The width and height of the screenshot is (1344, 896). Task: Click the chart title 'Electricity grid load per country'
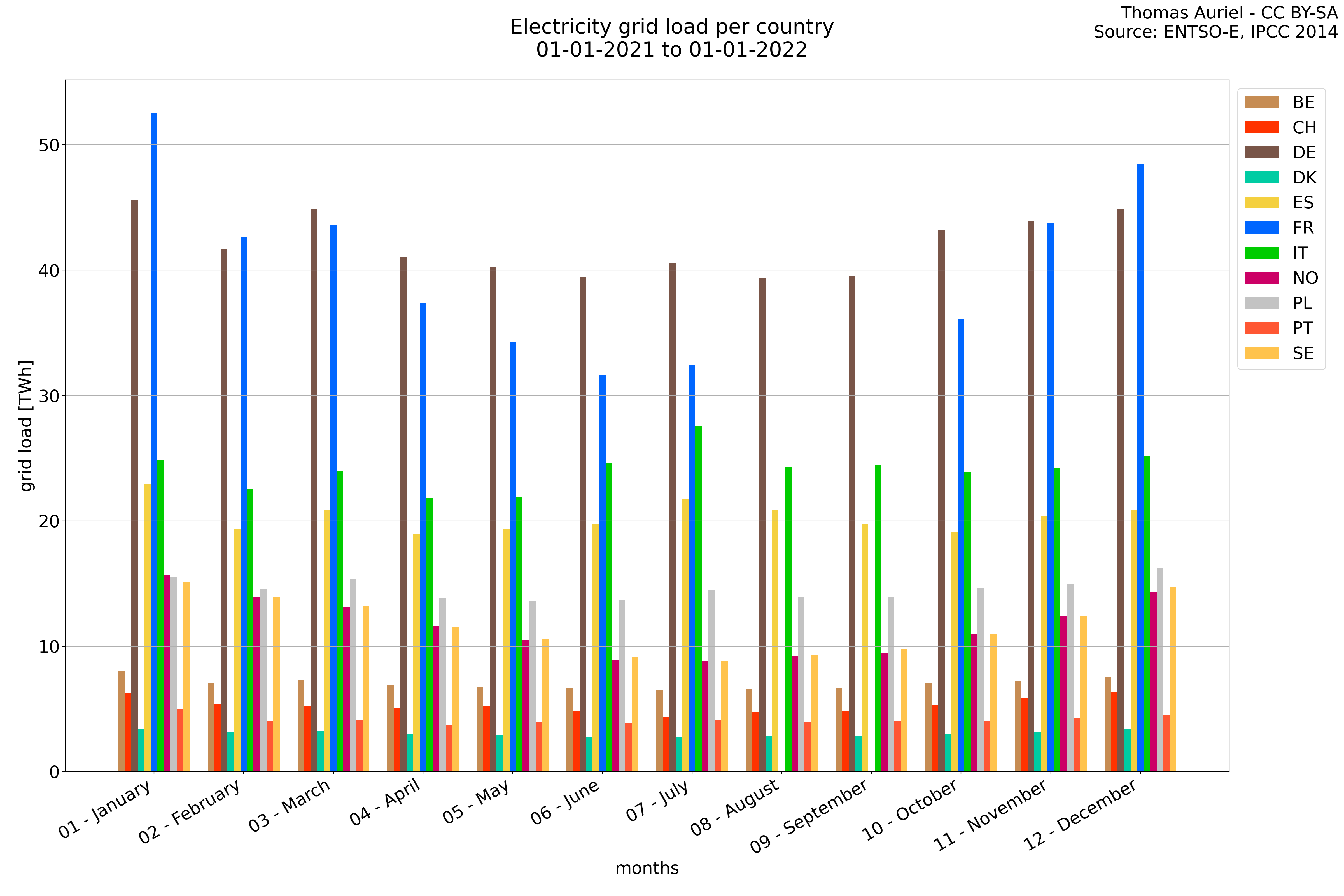(671, 27)
